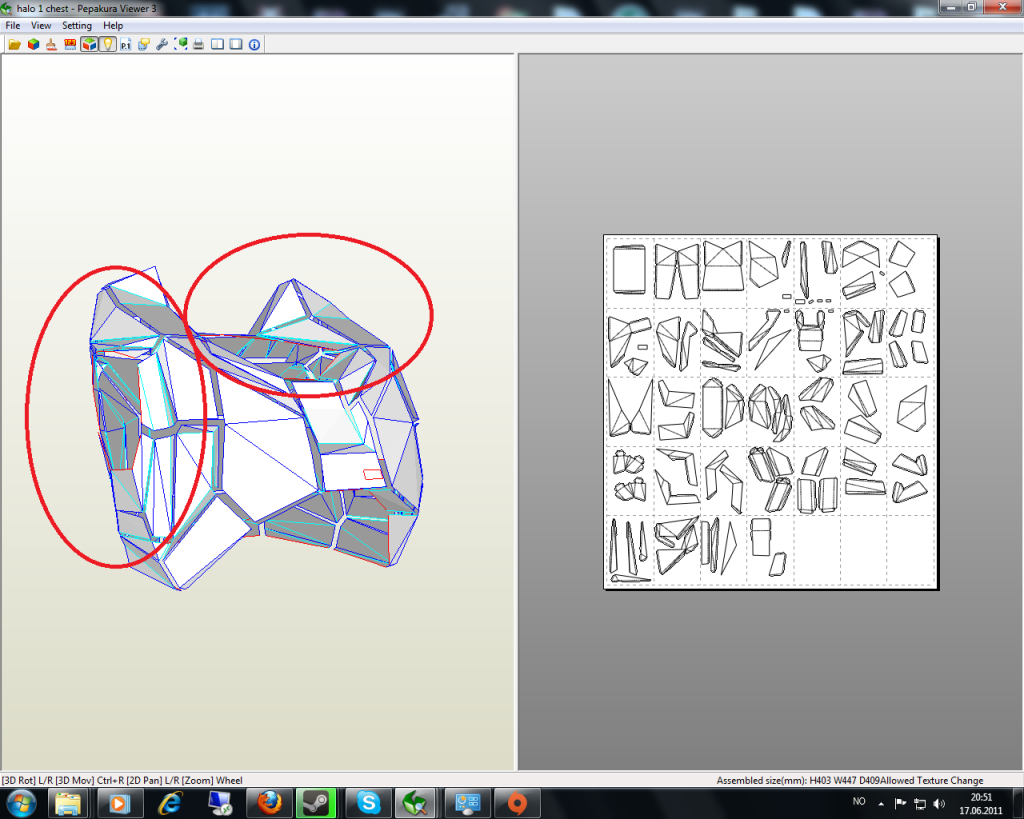Click the printer icon
This screenshot has height=819, width=1024.
tap(199, 44)
